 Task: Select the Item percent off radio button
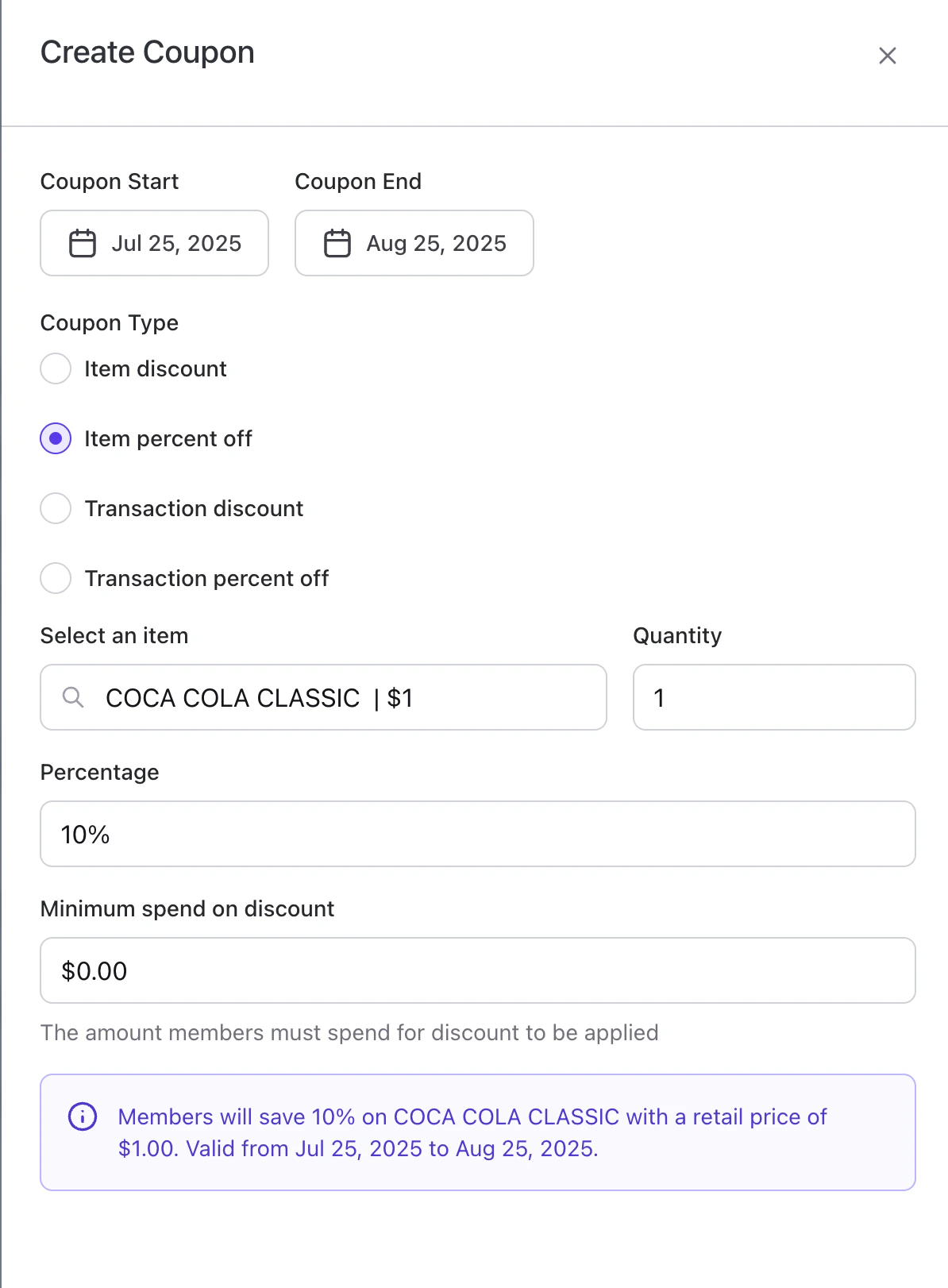(56, 438)
